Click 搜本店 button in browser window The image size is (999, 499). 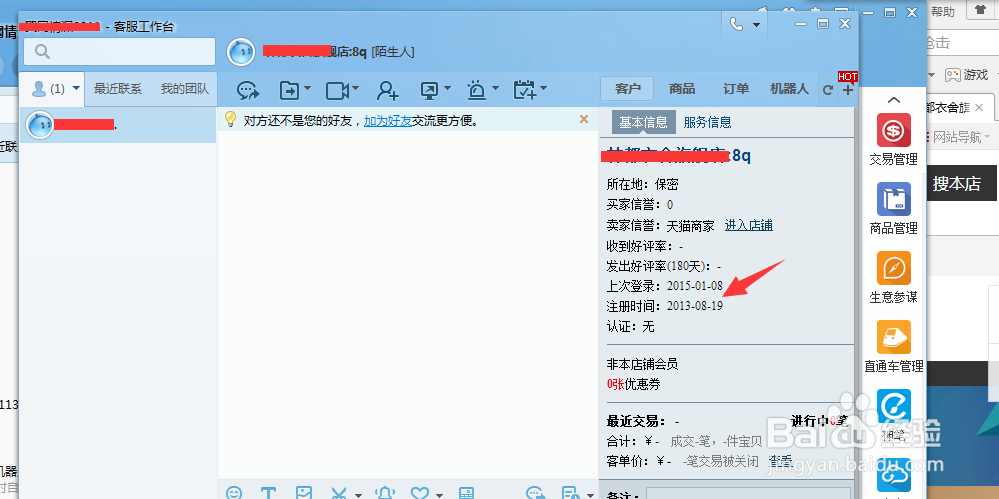coord(956,184)
